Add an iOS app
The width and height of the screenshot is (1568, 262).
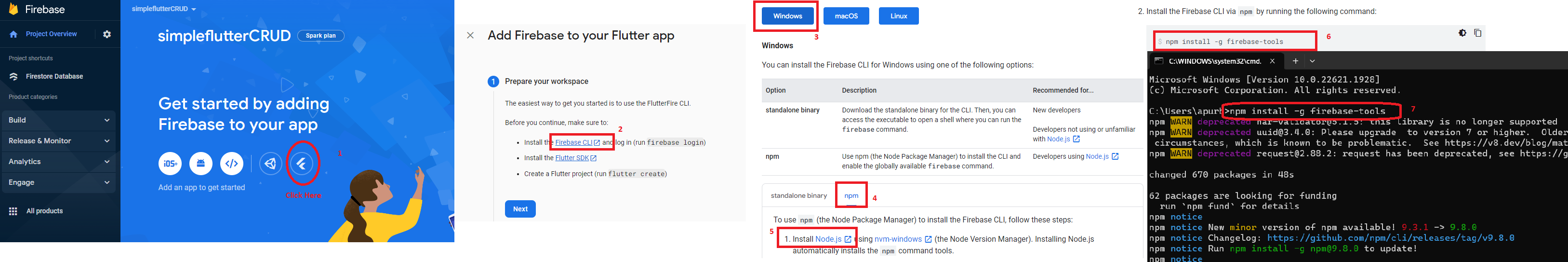171,164
